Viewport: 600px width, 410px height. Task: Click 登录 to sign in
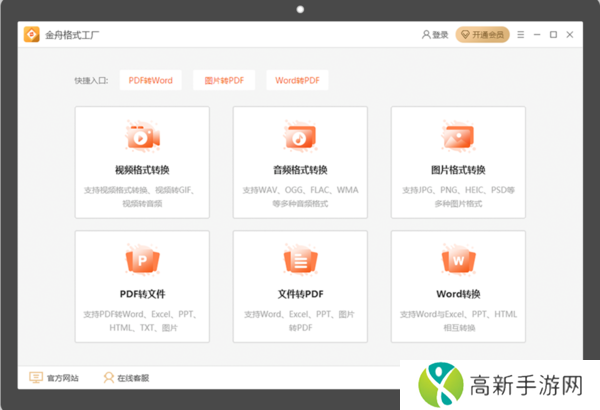[x=434, y=35]
